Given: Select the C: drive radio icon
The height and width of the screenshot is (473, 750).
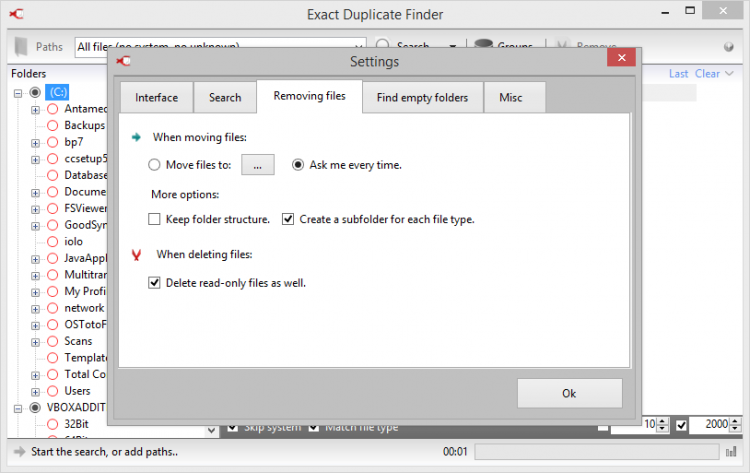Looking at the screenshot, I should (35, 92).
